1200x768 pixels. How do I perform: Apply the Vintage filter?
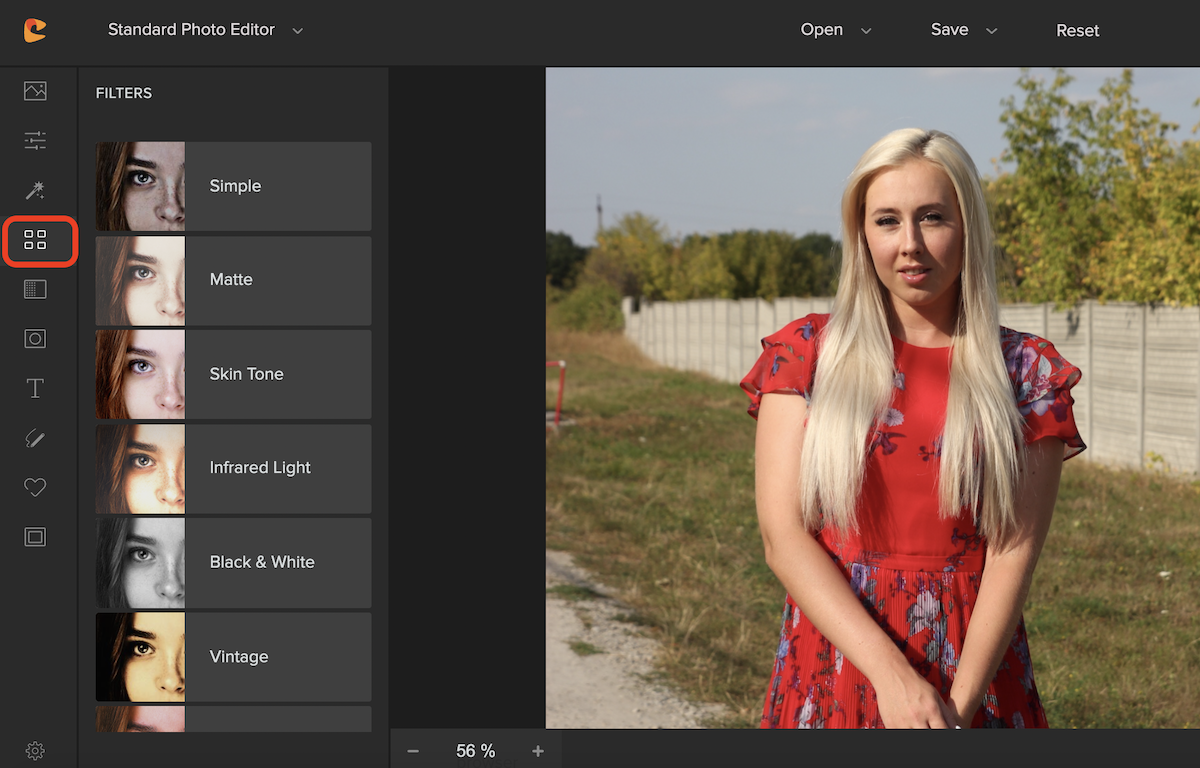coord(233,657)
